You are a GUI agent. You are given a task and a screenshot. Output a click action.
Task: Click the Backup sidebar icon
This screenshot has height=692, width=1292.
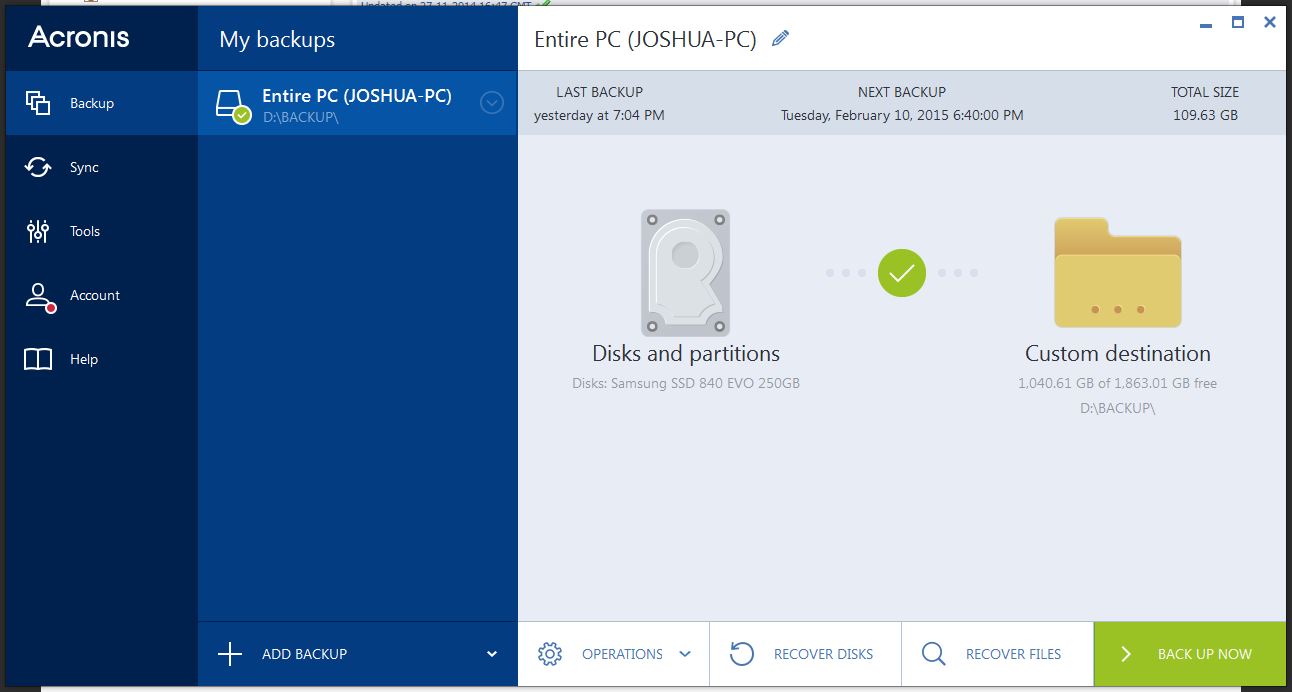(x=38, y=103)
